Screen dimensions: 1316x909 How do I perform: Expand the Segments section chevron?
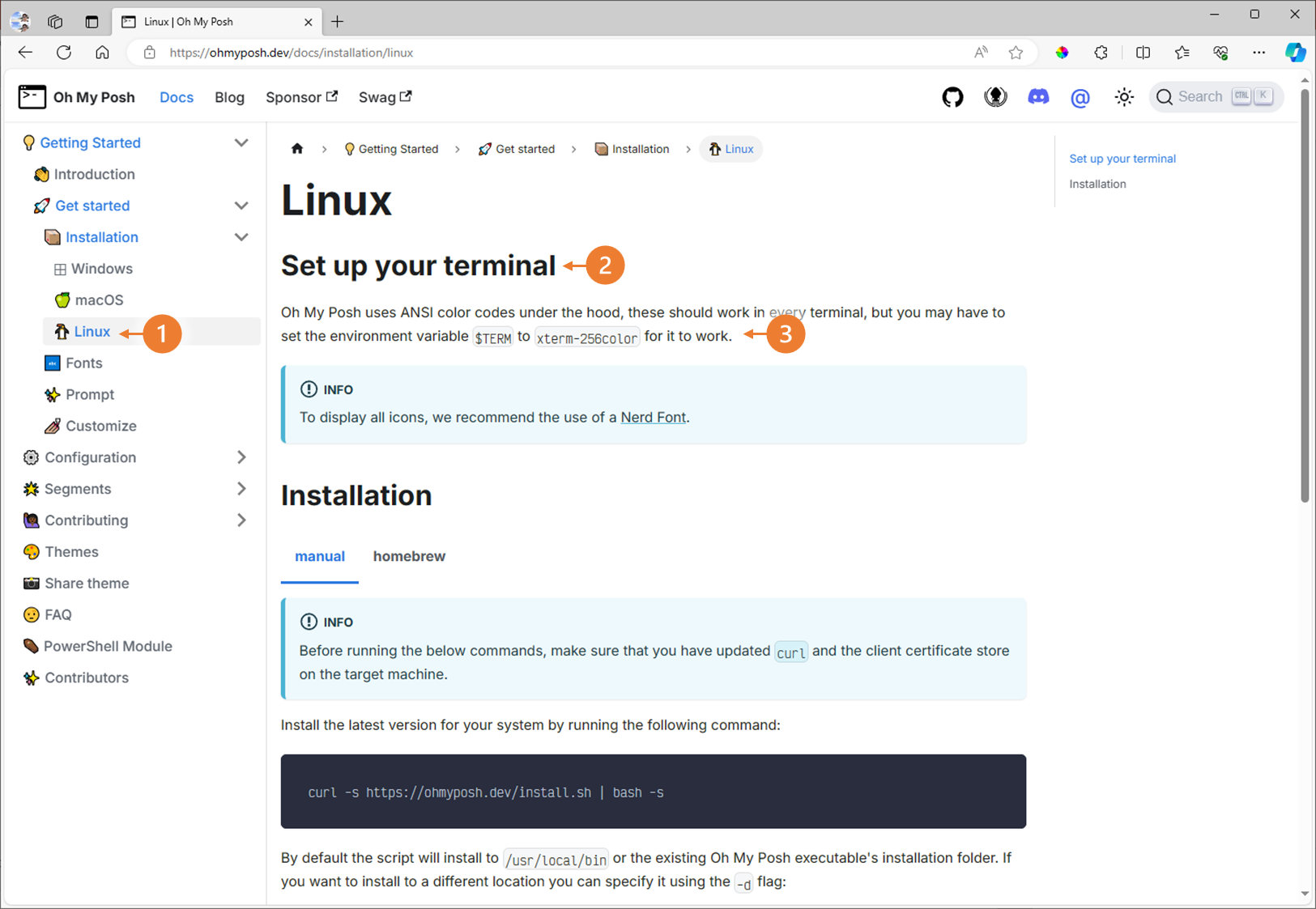241,489
